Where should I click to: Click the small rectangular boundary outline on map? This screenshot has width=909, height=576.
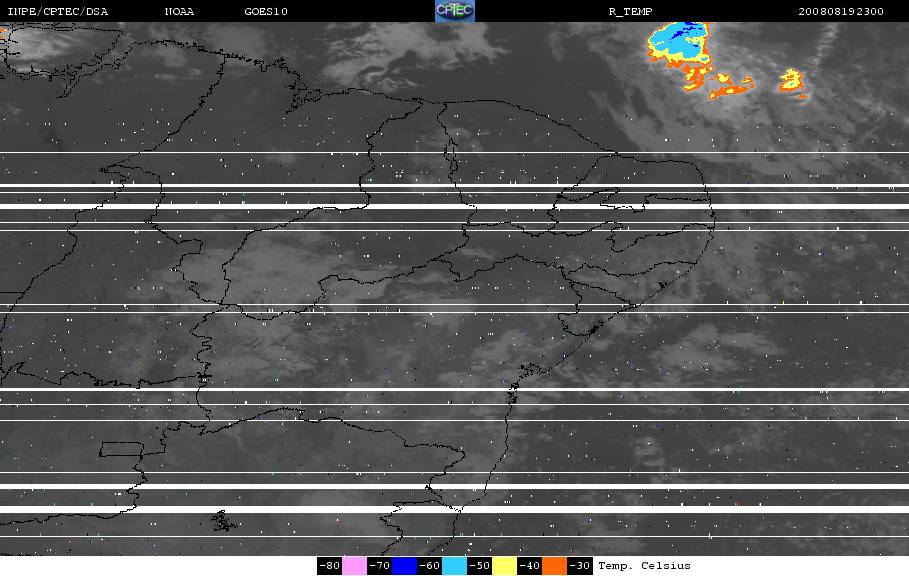pos(121,449)
